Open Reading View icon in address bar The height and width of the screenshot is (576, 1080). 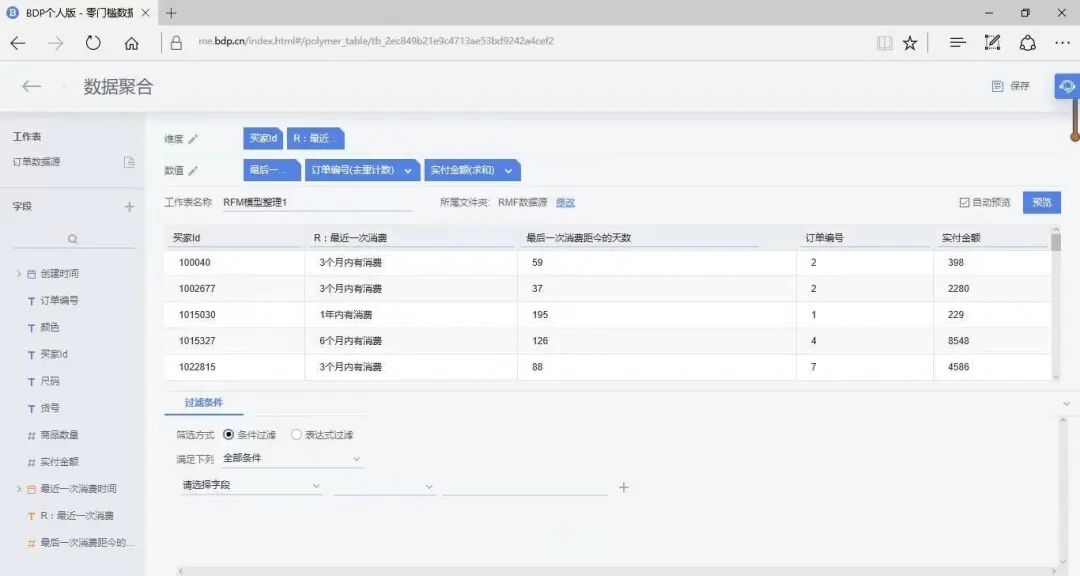pyautogui.click(x=885, y=42)
